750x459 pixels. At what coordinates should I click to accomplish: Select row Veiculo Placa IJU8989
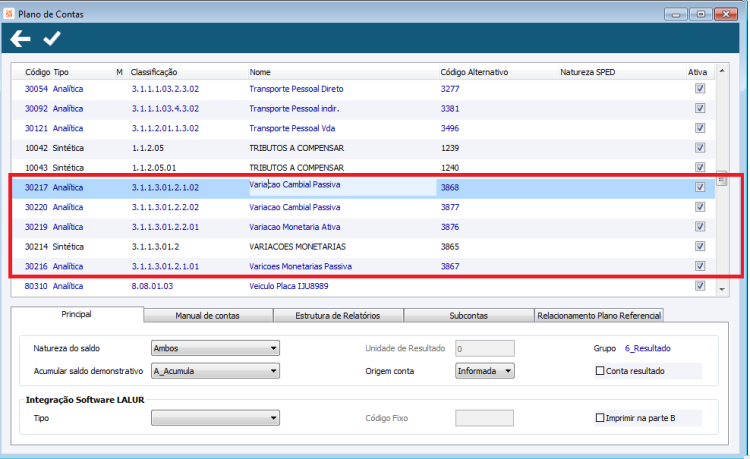click(363, 286)
